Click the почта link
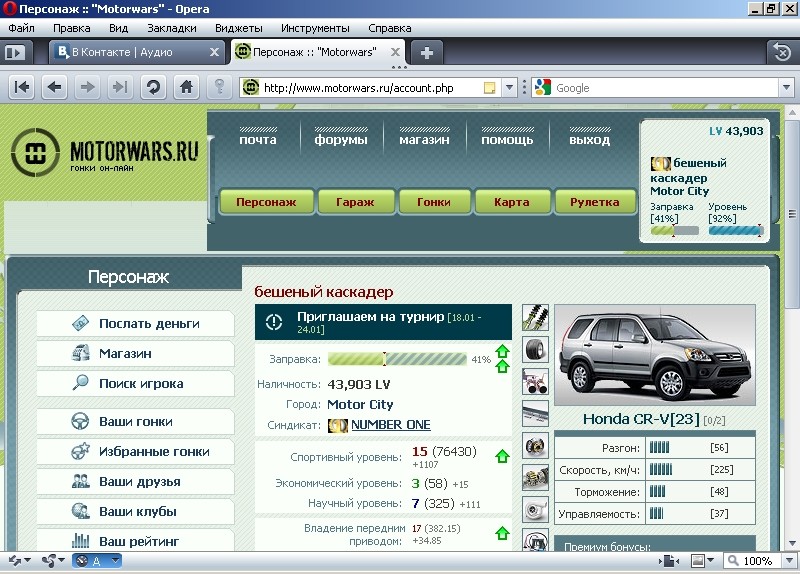800x574 pixels. 258,137
